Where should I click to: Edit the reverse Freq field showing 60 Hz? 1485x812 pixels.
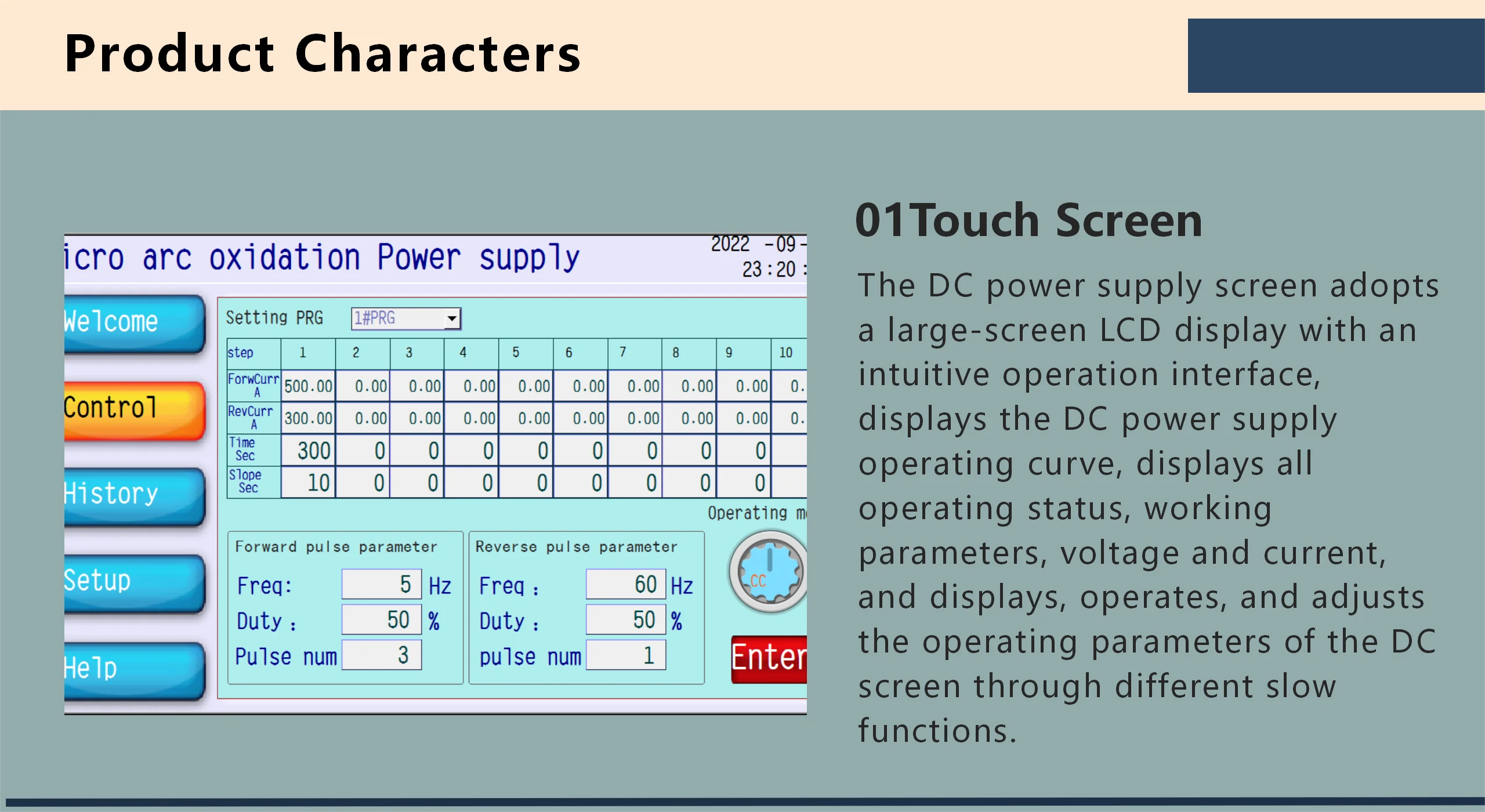pos(625,583)
